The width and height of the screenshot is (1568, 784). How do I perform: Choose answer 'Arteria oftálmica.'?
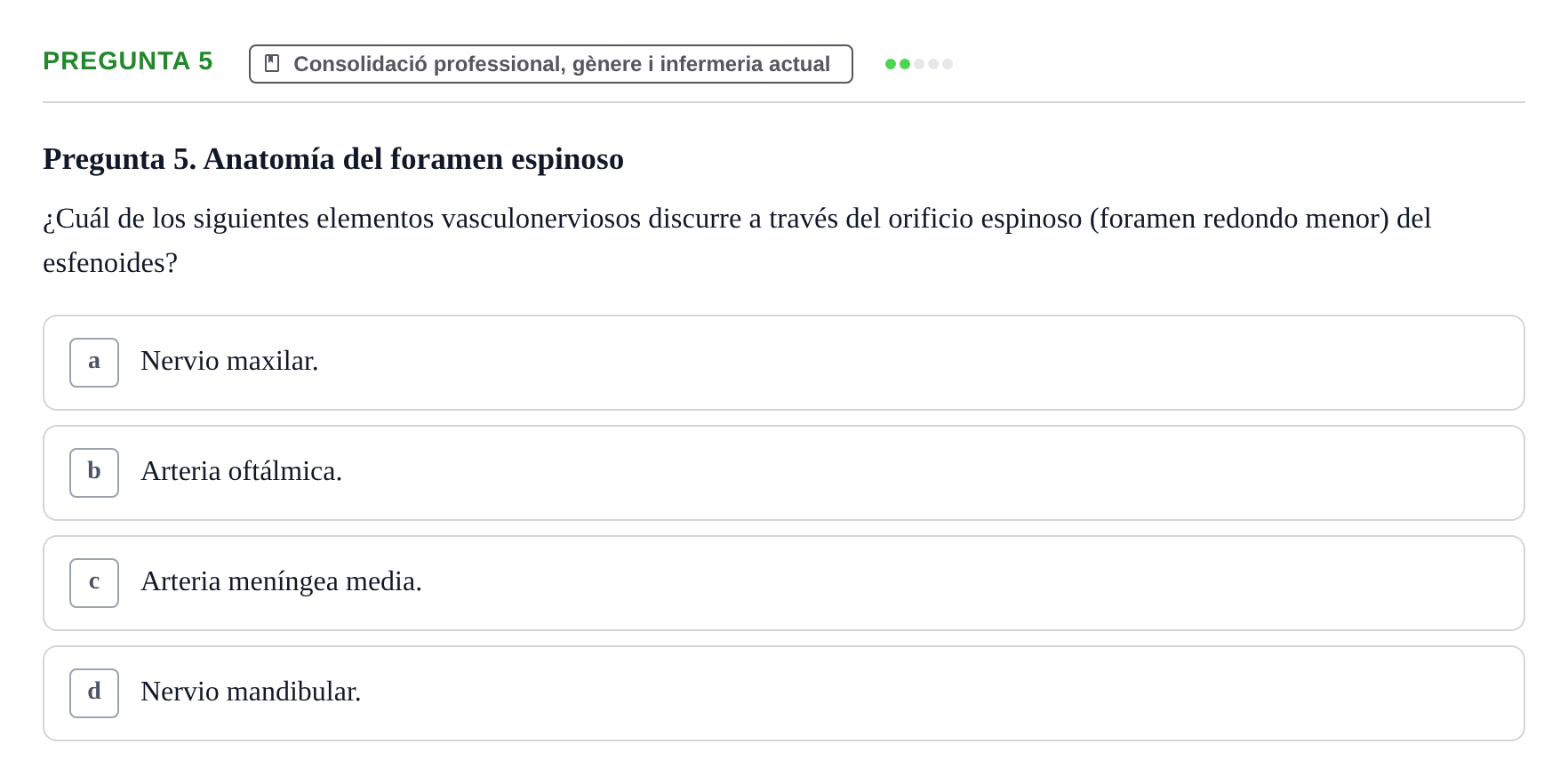coord(241,471)
